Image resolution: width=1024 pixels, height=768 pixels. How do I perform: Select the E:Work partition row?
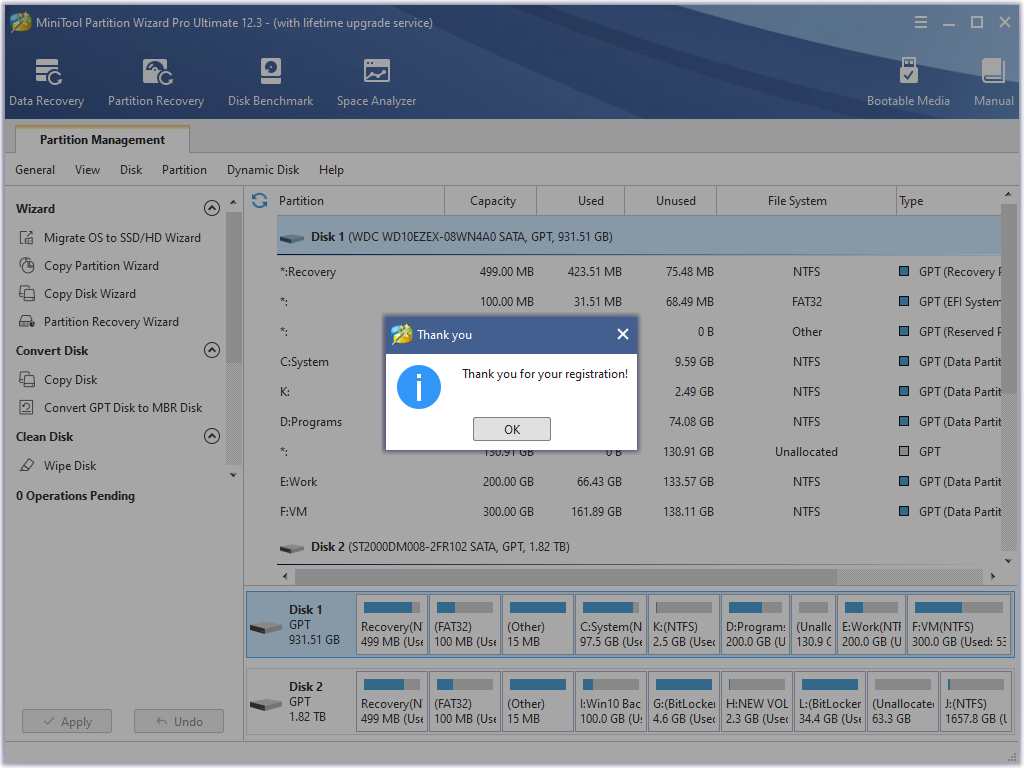pos(639,482)
